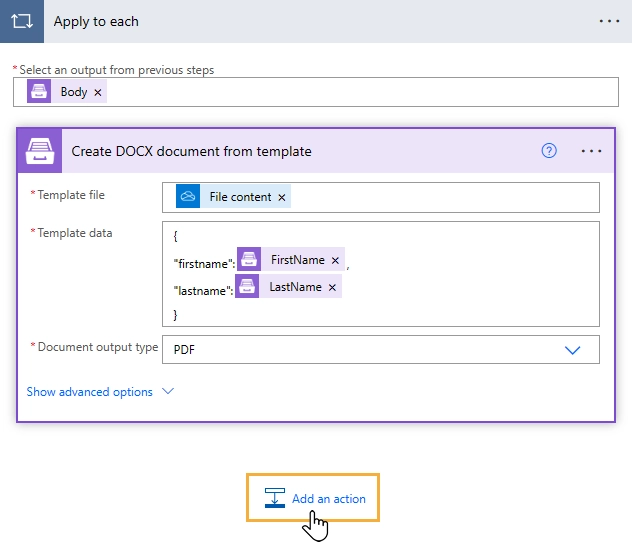Click the PDF value text
632x542 pixels.
click(184, 349)
